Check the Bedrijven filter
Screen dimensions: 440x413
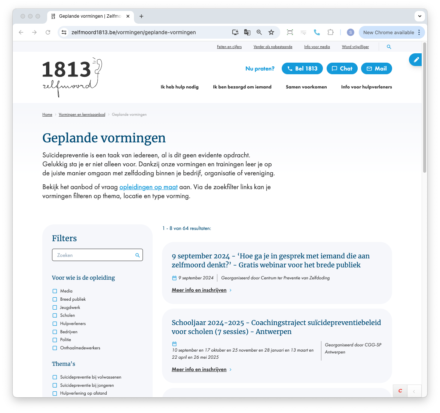click(x=55, y=332)
